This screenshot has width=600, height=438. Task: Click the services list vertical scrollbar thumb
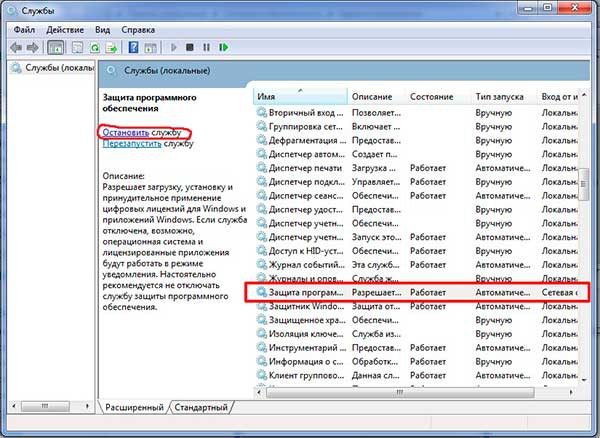coord(584,184)
